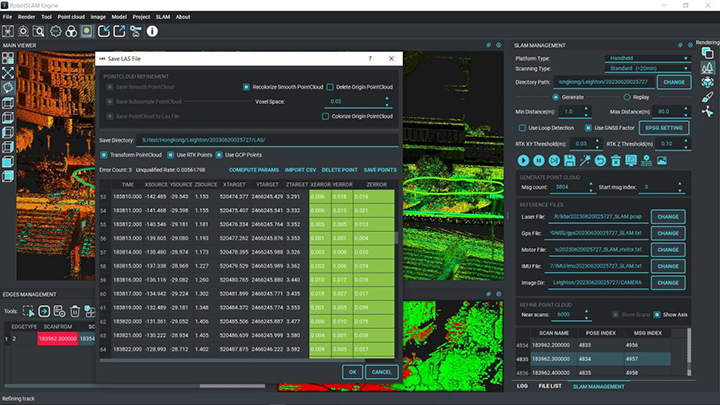The width and height of the screenshot is (720, 405).
Task: Click the export arrow-out box toolbar icon
Action: coord(119,31)
